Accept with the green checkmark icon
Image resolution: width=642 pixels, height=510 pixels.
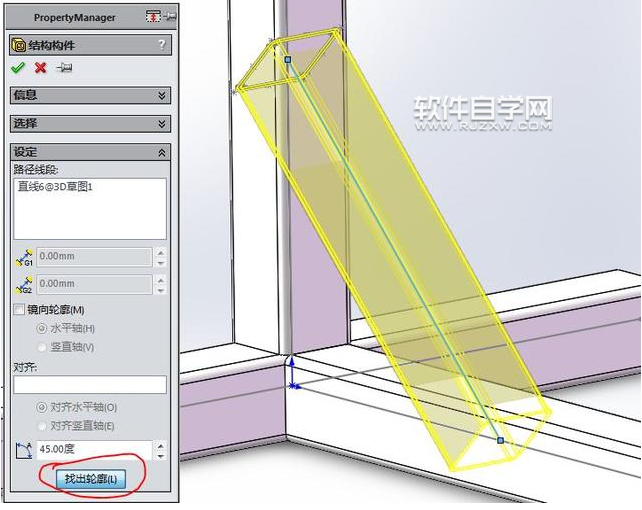click(x=18, y=68)
